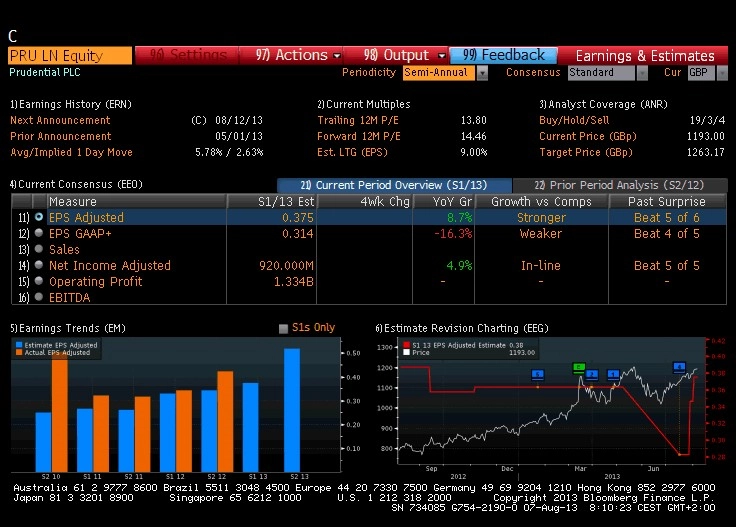Screen dimensions: 736x527
Task: Click event marker 4 on revision chart
Action: coord(679,367)
